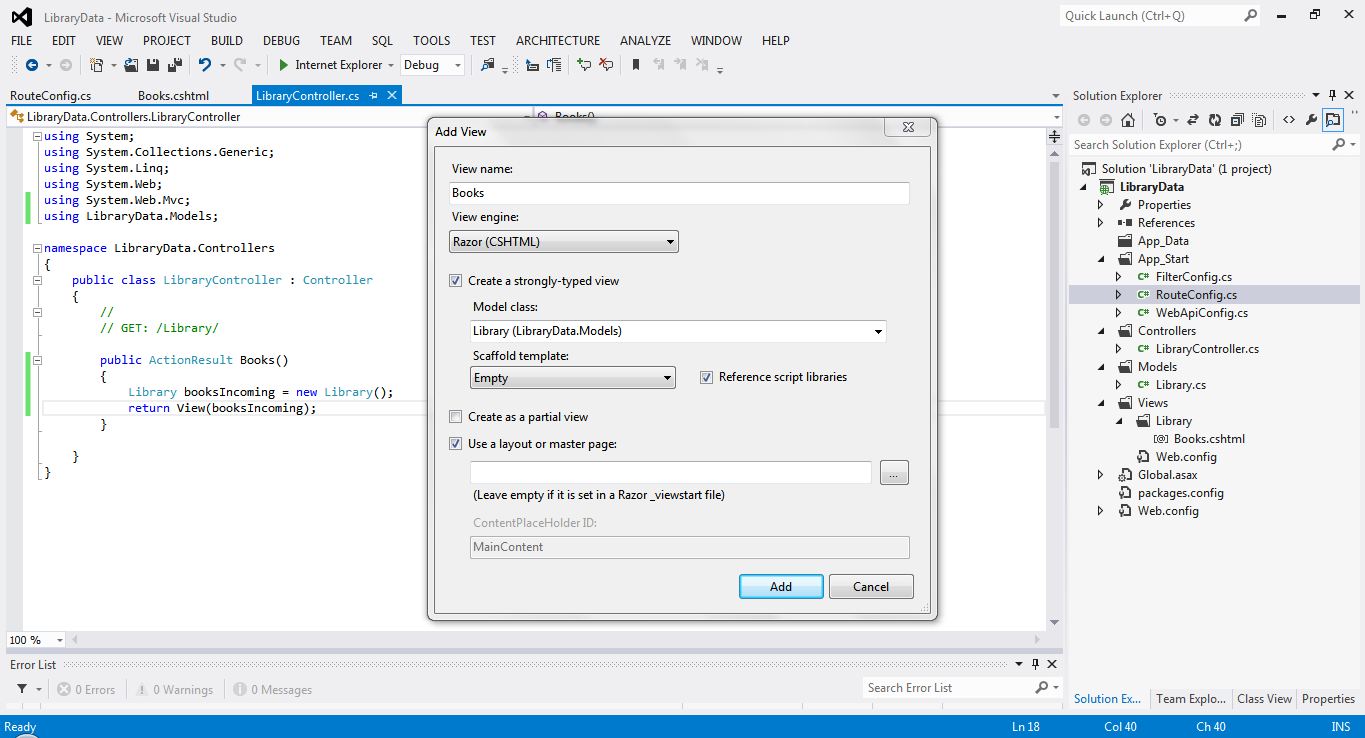The image size is (1365, 738).
Task: Open the Scaffold template Empty dropdown
Action: [x=573, y=378]
